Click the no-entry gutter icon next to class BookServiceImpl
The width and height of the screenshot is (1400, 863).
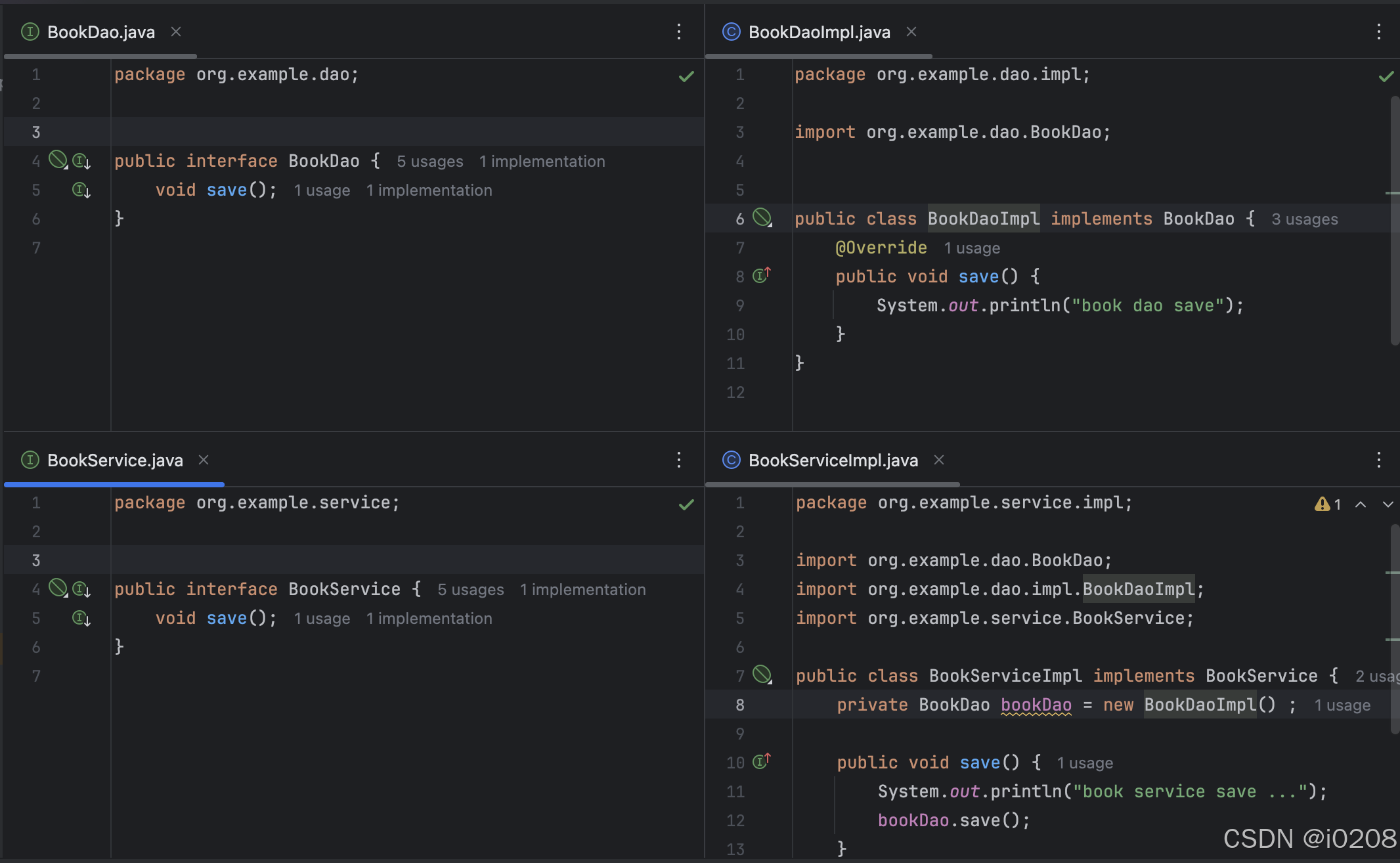[x=762, y=675]
